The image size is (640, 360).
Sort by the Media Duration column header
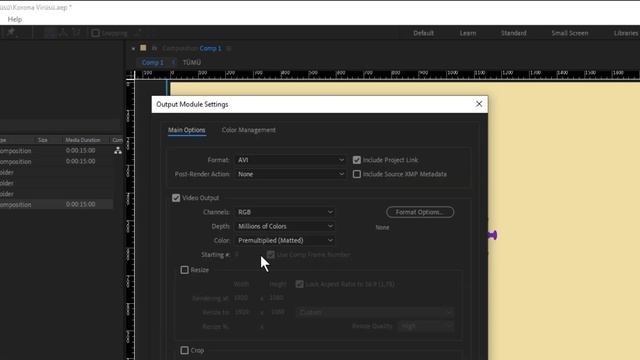tap(83, 140)
